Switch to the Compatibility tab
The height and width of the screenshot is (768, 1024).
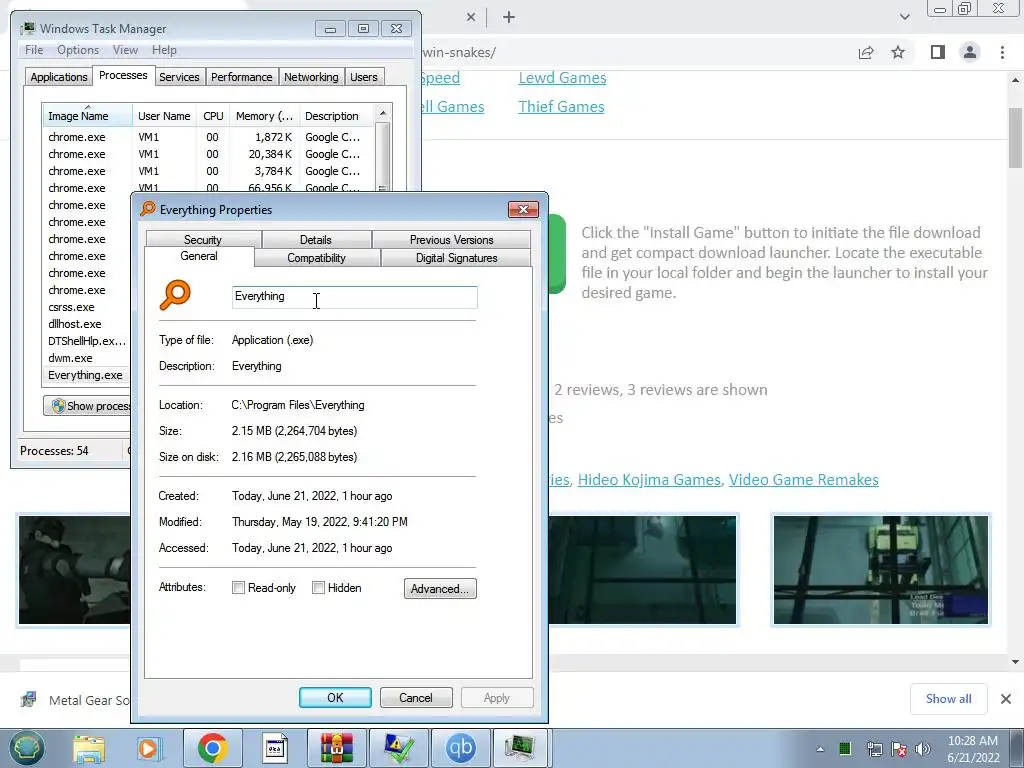click(316, 258)
